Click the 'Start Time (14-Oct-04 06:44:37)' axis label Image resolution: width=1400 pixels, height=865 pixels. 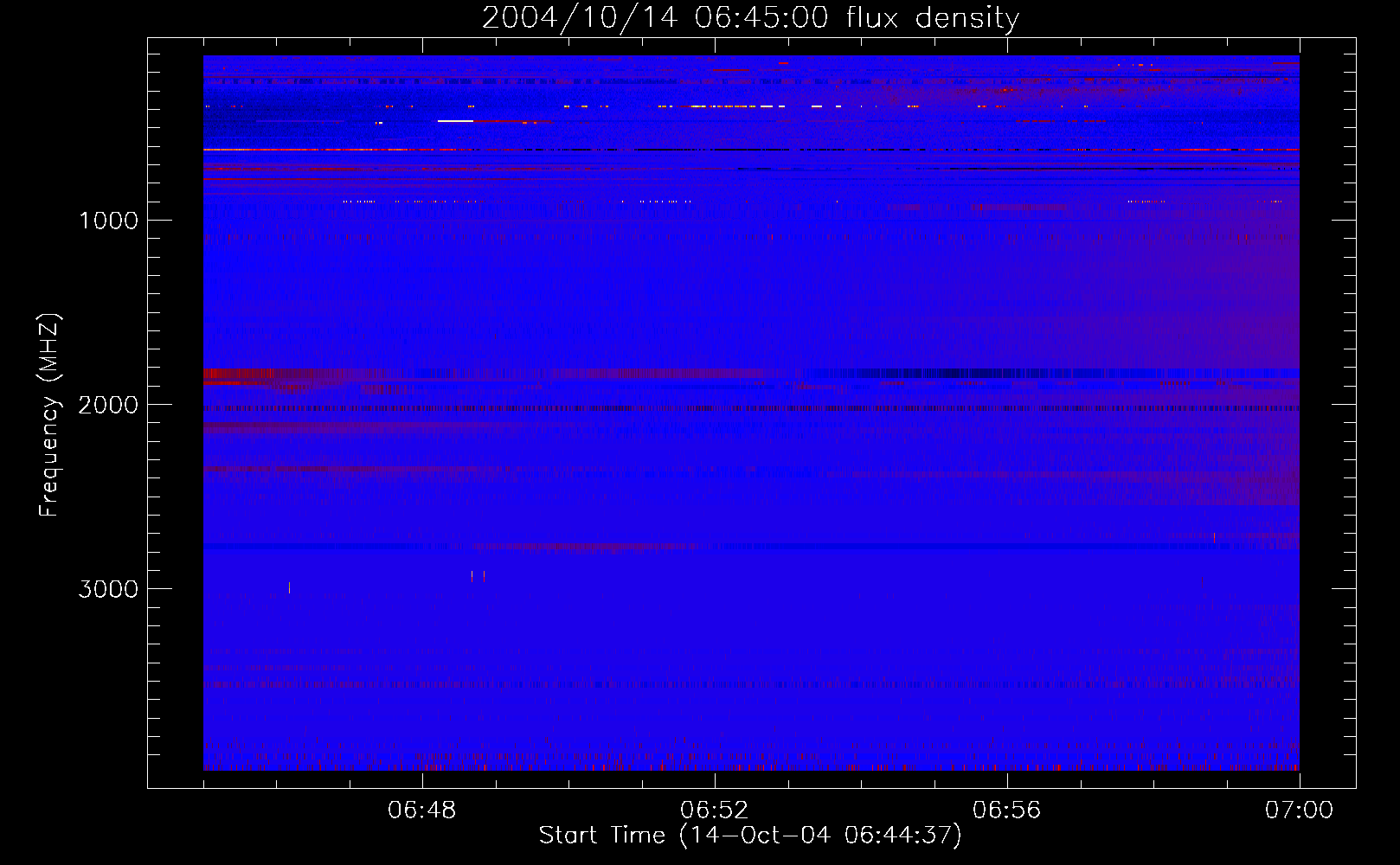pyautogui.click(x=750, y=836)
